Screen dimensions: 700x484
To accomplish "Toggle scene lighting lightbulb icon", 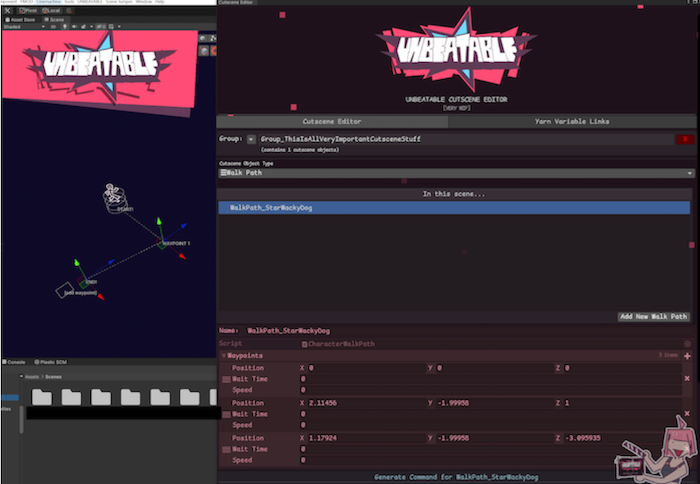I will [x=65, y=27].
